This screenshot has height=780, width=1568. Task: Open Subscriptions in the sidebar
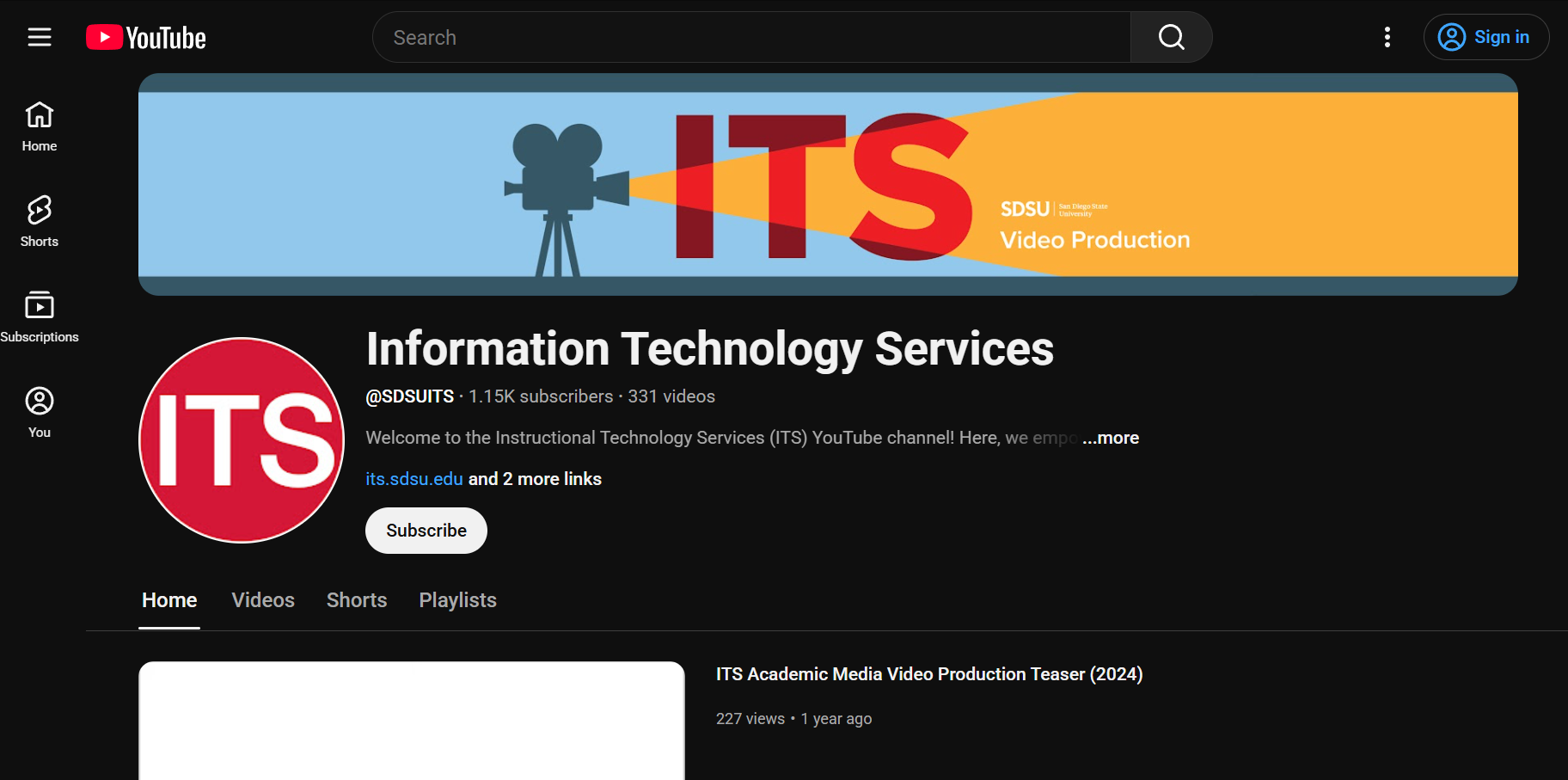pos(40,317)
